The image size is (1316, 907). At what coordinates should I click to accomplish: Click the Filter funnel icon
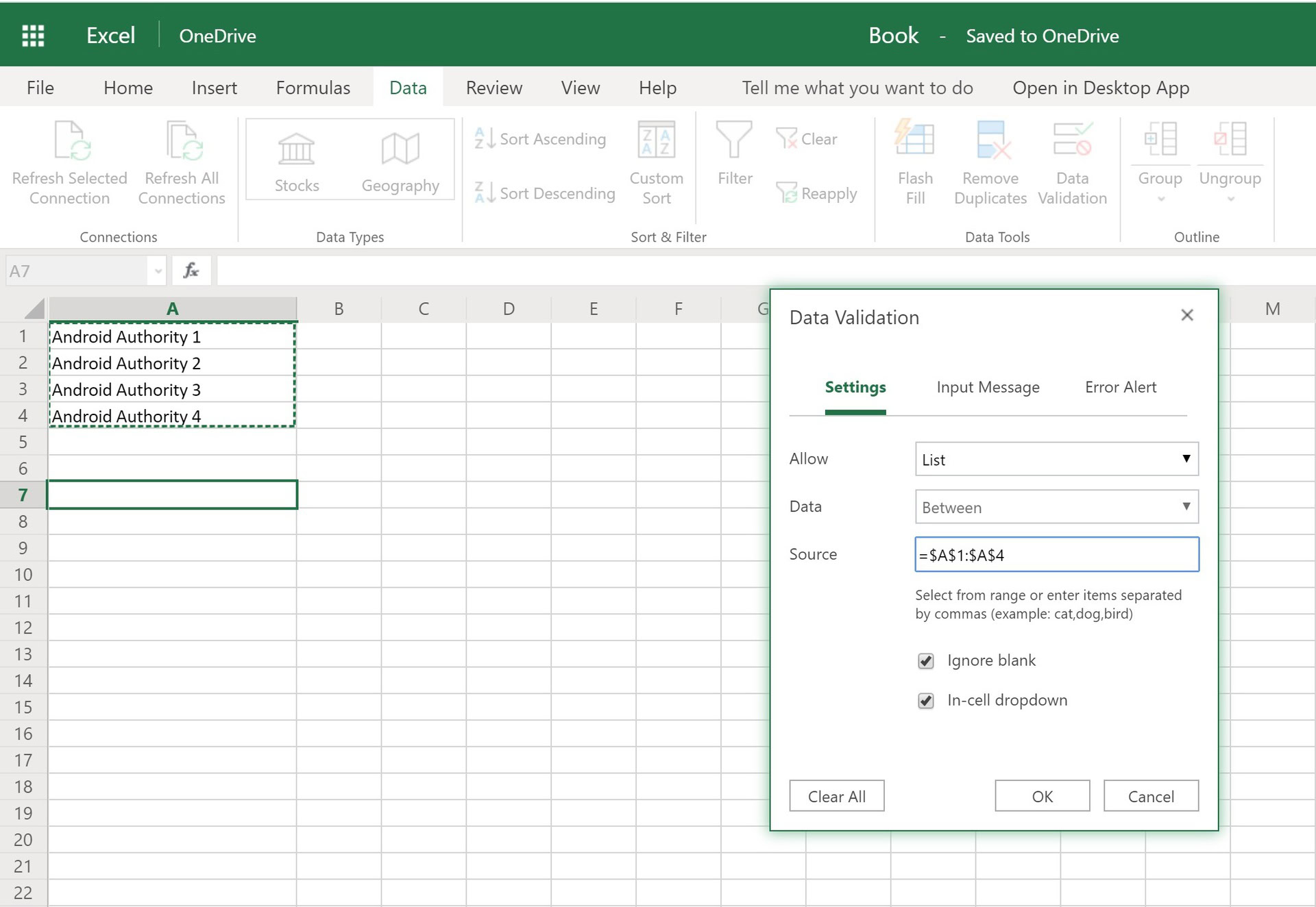(x=734, y=139)
